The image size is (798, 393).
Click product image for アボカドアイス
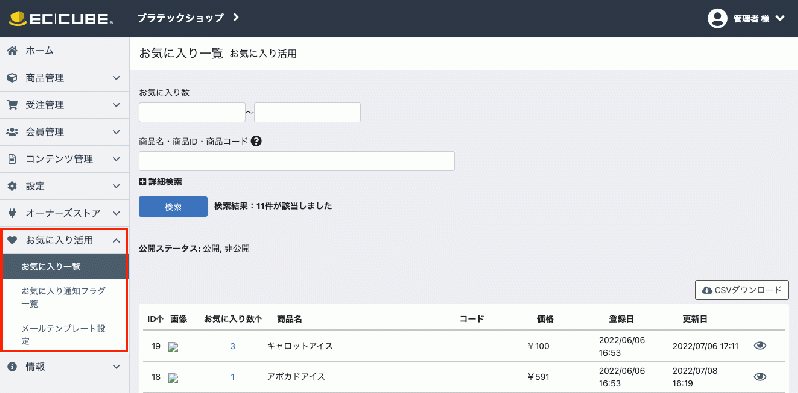174,378
